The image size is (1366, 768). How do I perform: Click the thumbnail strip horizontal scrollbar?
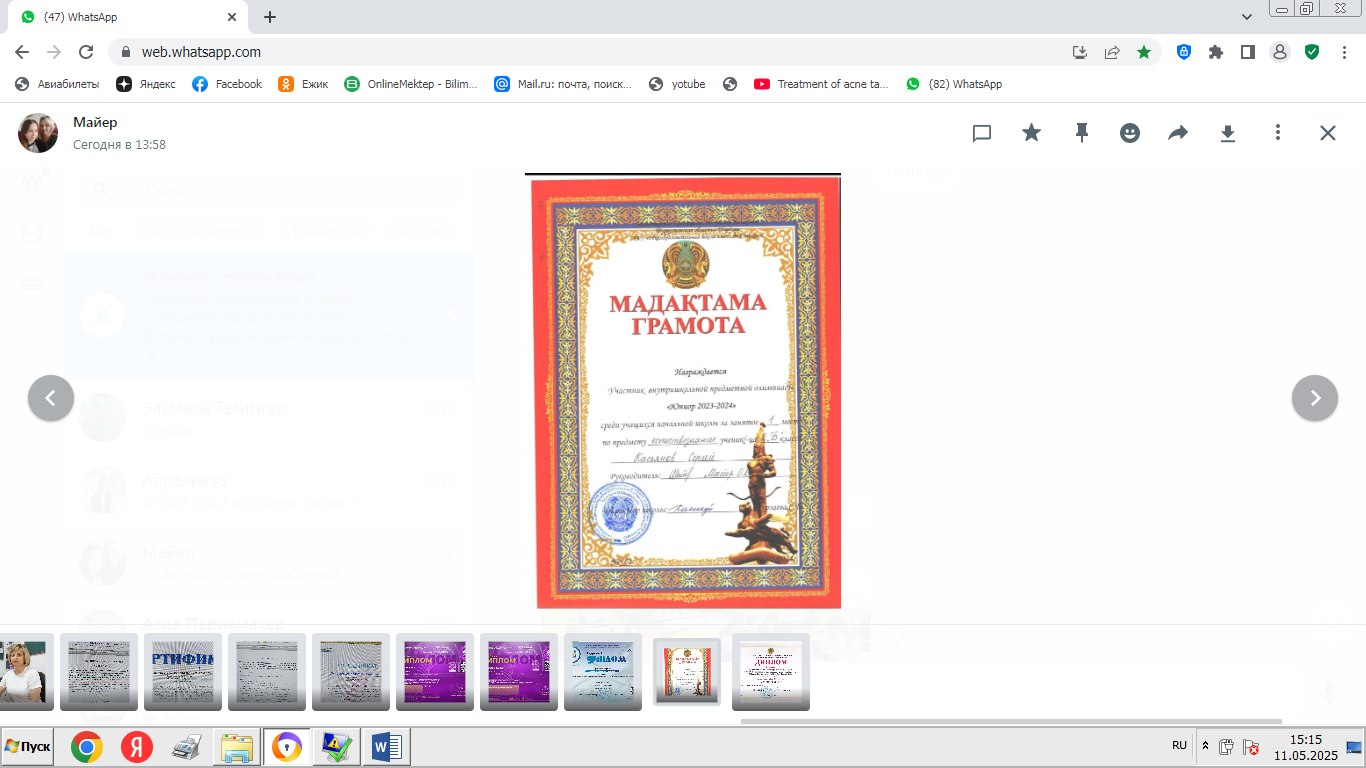(x=1011, y=721)
